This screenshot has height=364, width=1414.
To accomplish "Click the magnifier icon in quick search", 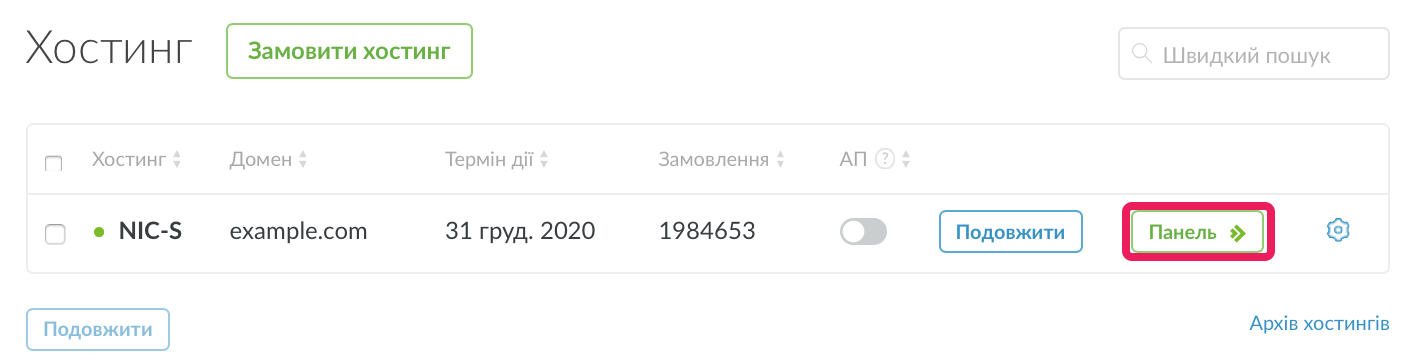I will coord(1140,54).
